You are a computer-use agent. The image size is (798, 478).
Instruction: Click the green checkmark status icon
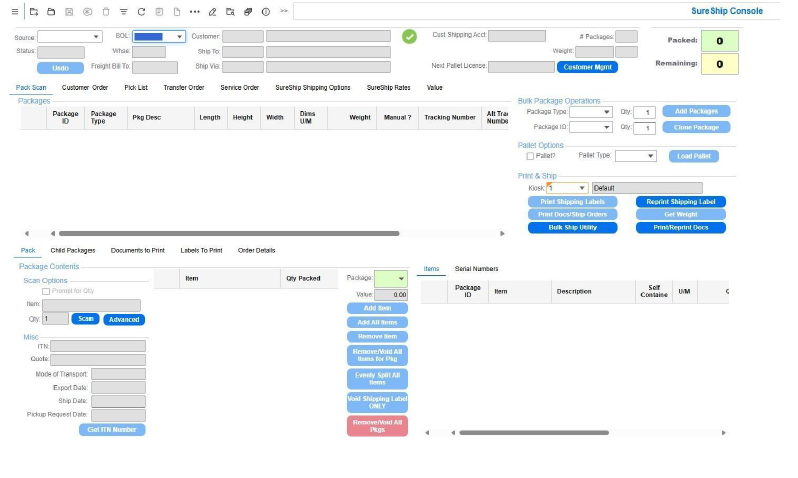[409, 37]
